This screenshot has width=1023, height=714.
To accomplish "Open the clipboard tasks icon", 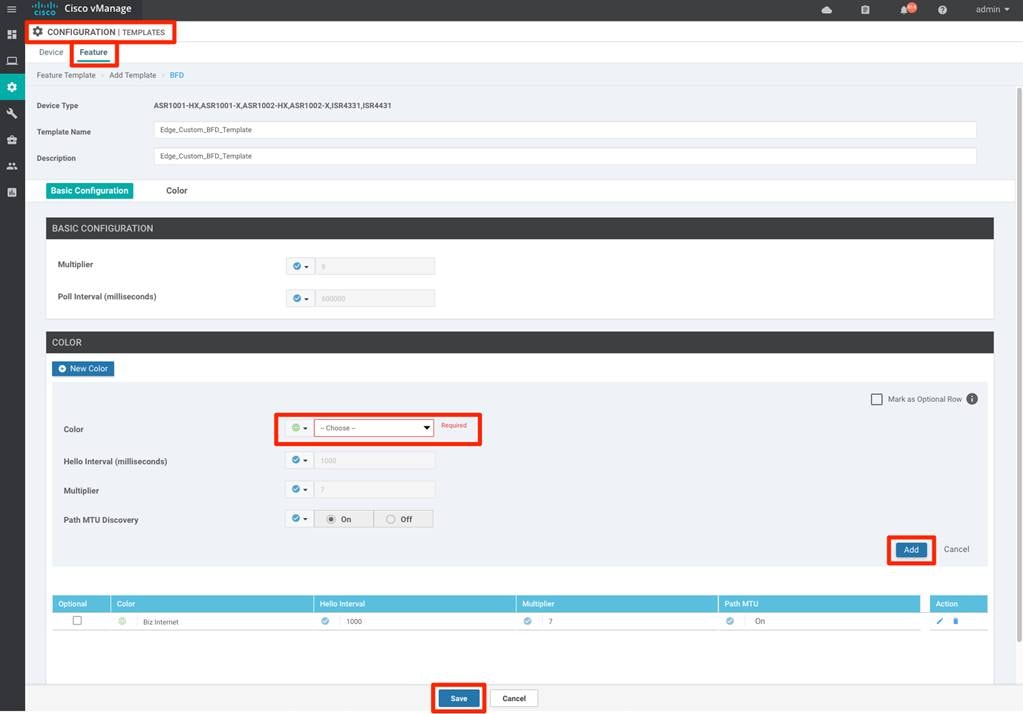I will 865,10.
